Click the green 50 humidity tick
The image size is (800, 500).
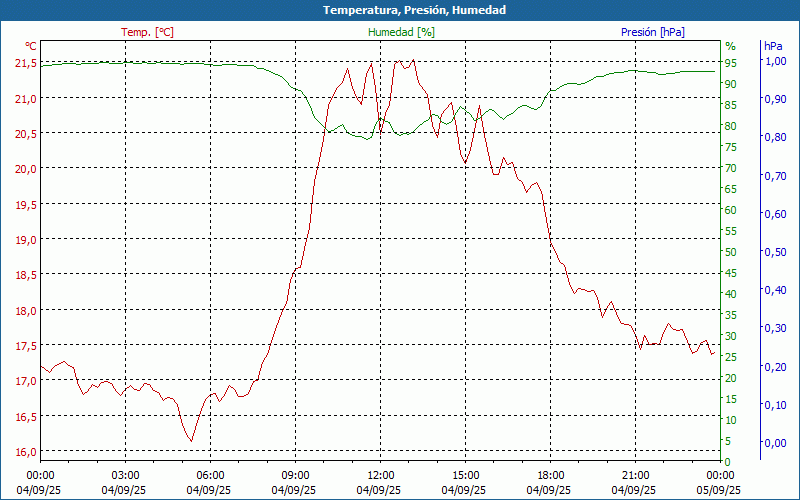[x=731, y=252]
